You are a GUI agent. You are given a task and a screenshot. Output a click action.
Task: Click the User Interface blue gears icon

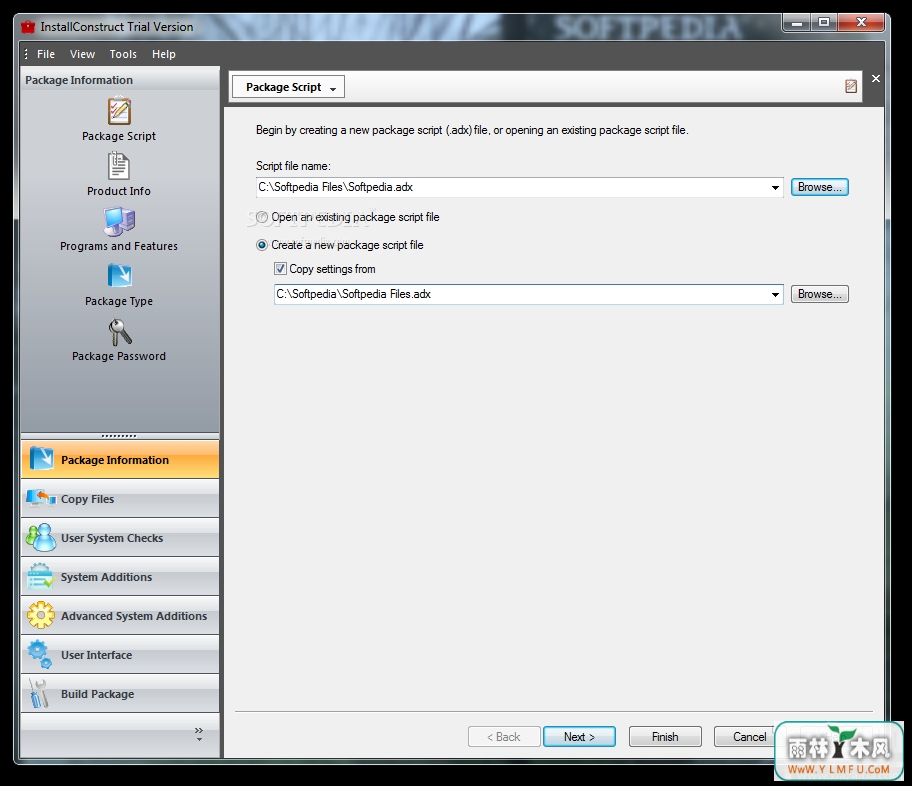pos(40,655)
